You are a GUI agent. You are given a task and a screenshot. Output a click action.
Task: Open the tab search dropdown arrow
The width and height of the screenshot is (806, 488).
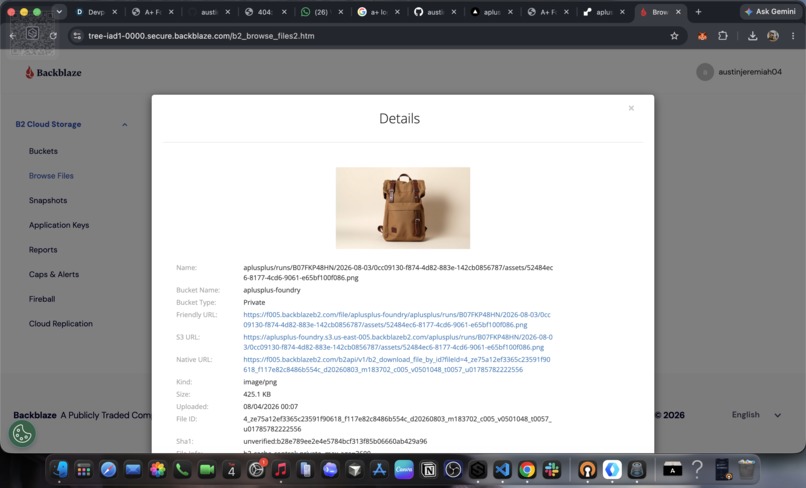coord(59,12)
